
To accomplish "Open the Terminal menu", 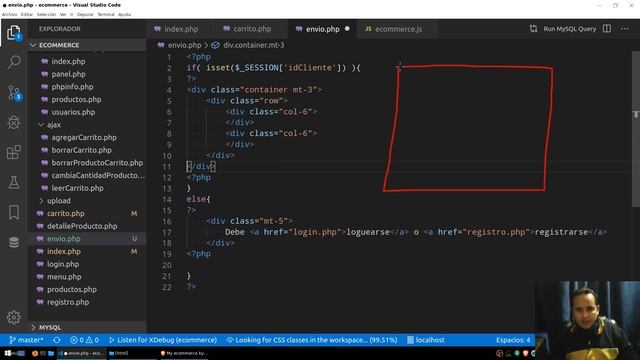I will click(106, 14).
